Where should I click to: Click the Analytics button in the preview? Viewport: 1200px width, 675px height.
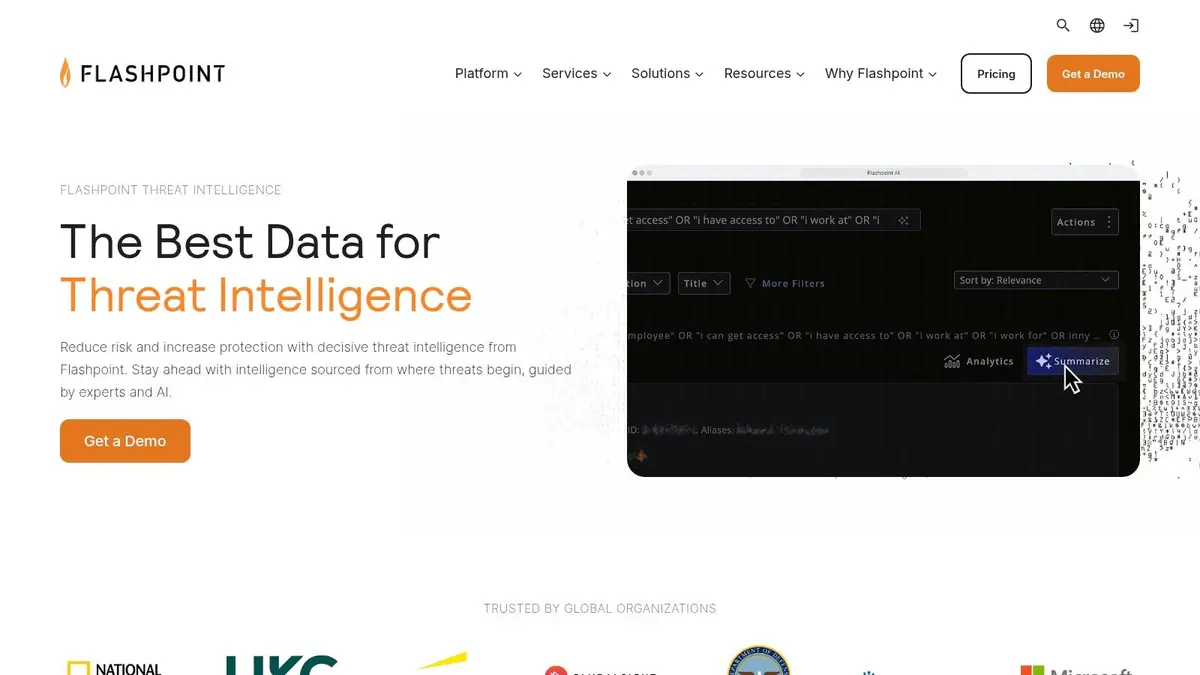click(979, 361)
